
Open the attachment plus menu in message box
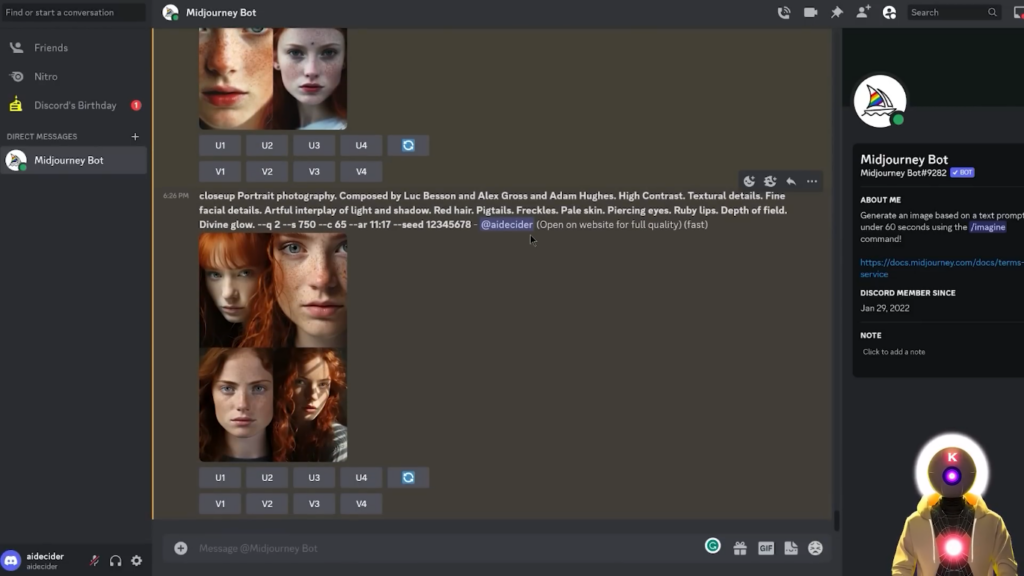coord(181,548)
